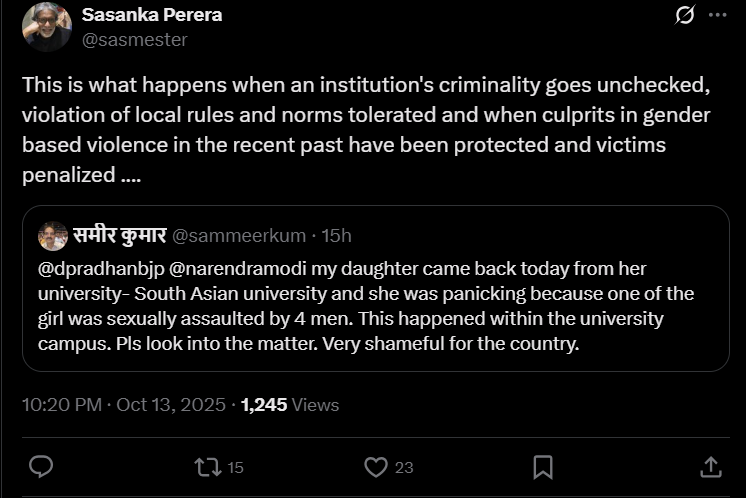Image resolution: width=746 pixels, height=498 pixels.
Task: Bookmark this post
Action: point(543,466)
